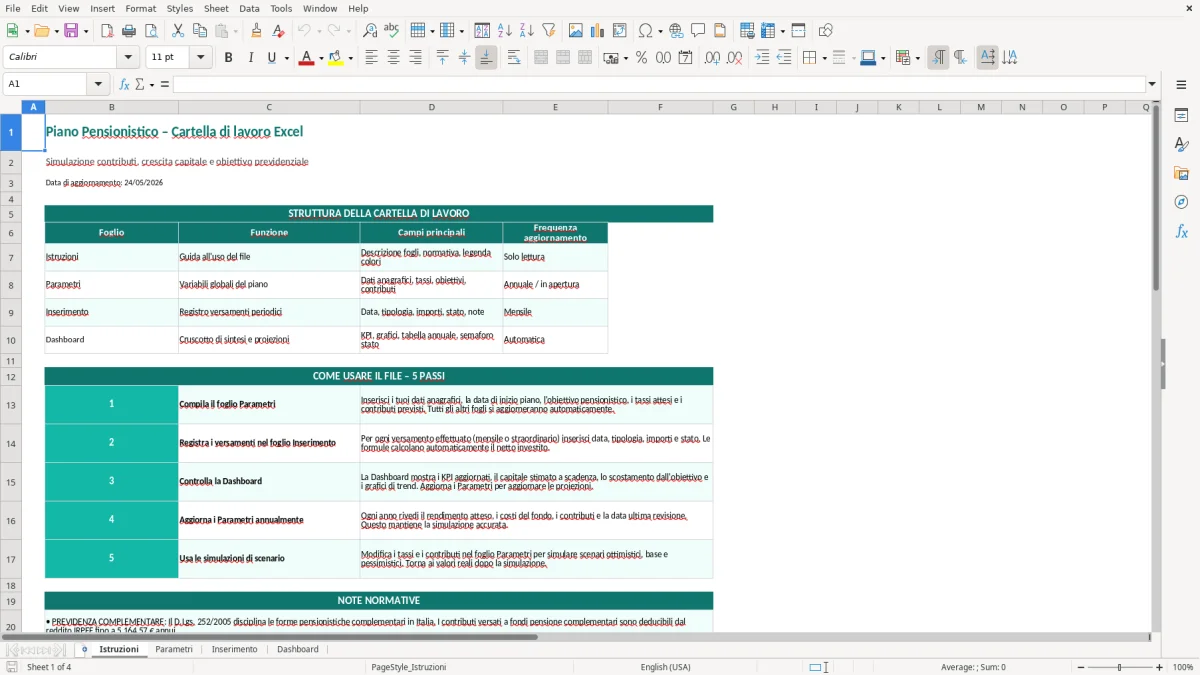Open Background Color dropdown arrow
Image resolution: width=1200 pixels, height=675 pixels.
[350, 58]
